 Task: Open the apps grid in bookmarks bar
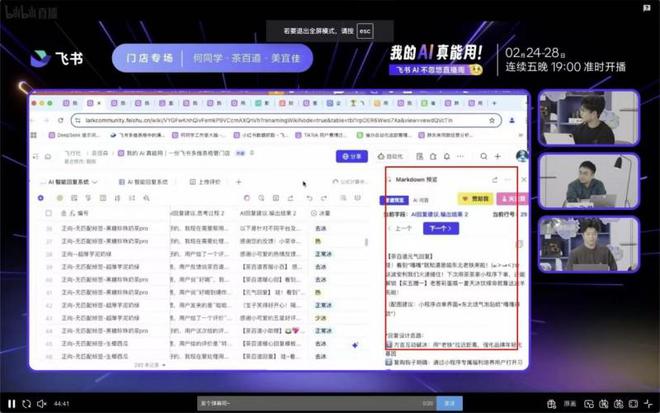tap(34, 135)
